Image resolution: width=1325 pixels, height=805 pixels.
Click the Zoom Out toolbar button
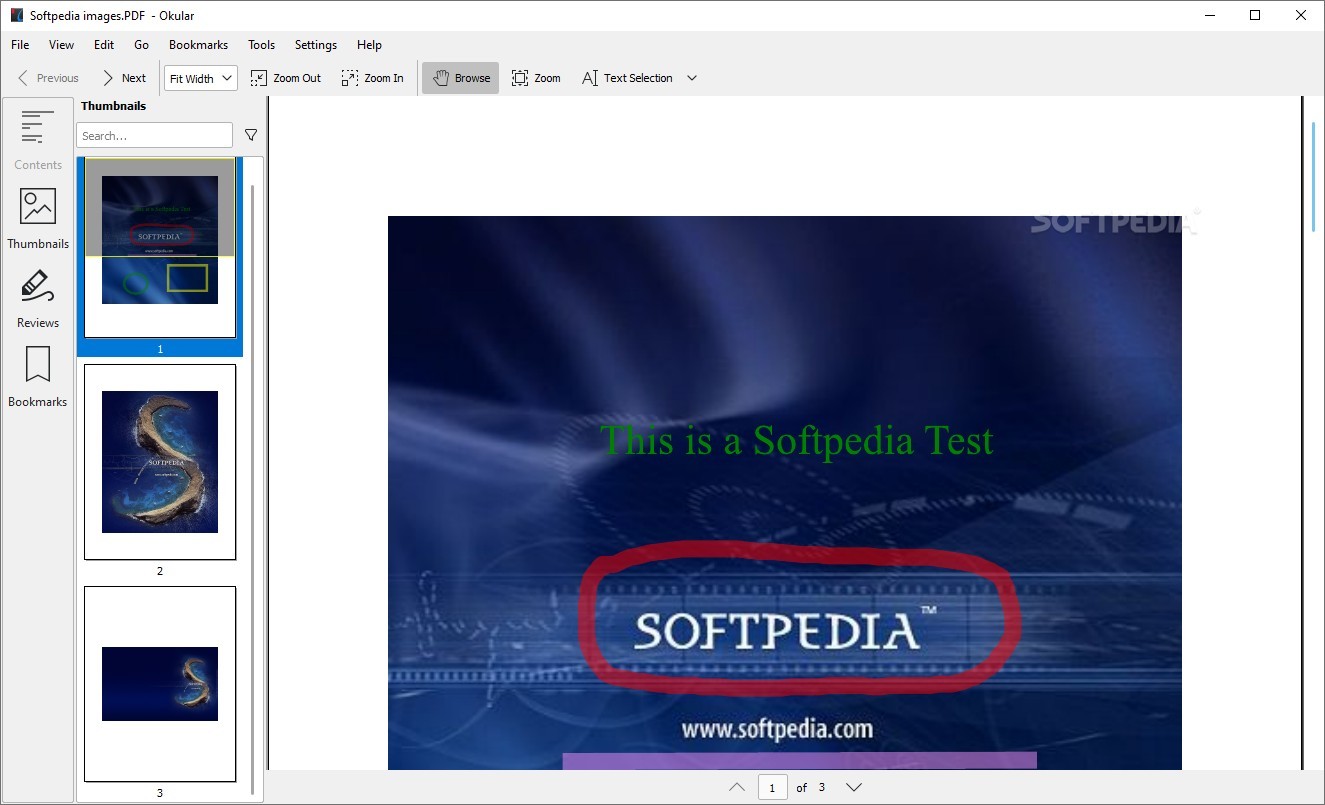[286, 78]
